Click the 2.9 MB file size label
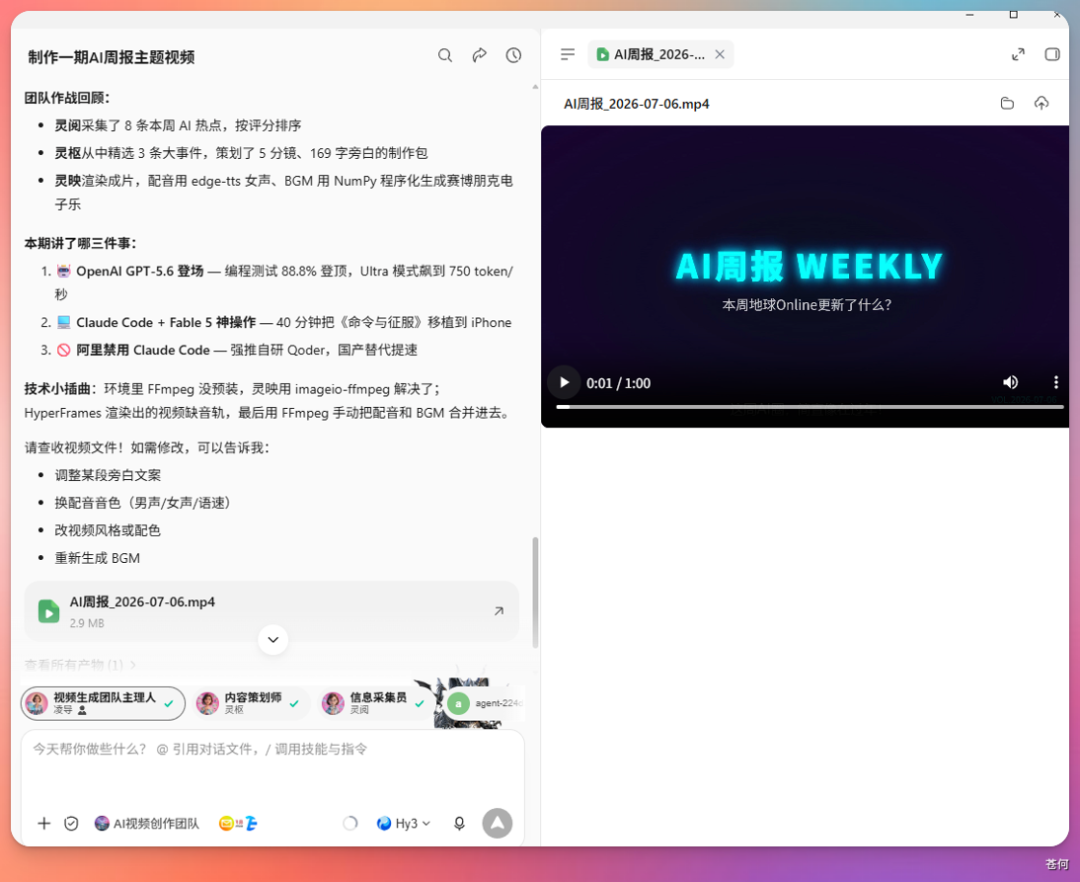 click(87, 623)
